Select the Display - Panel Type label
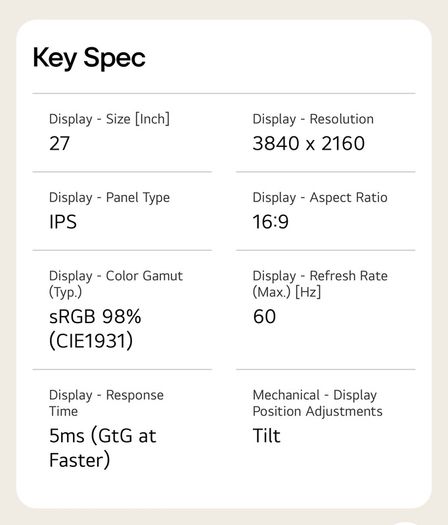This screenshot has height=525, width=448. 109,198
